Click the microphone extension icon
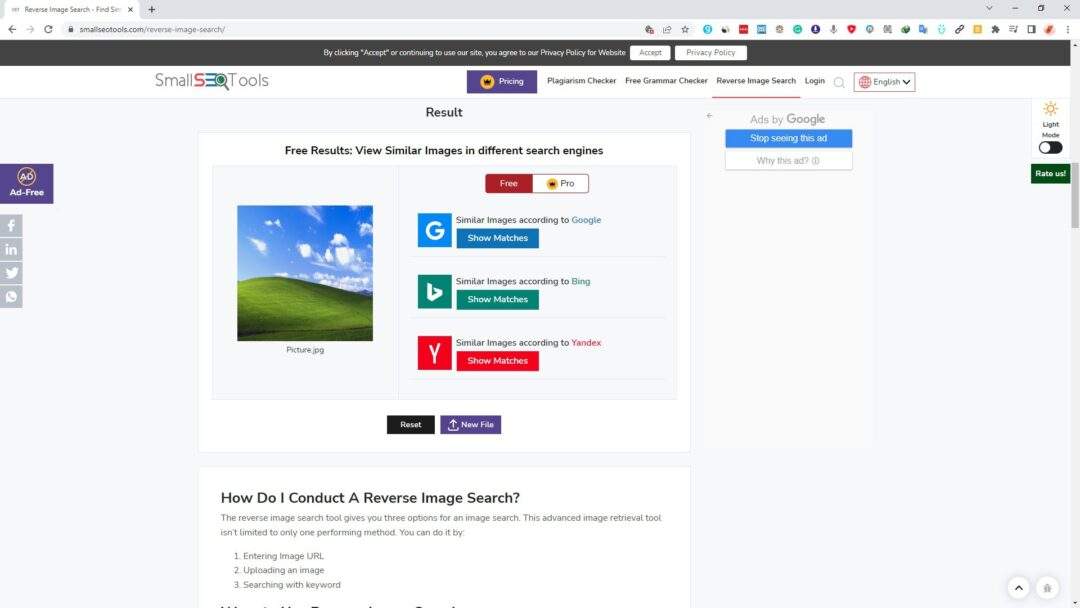This screenshot has height=608, width=1080. (833, 30)
